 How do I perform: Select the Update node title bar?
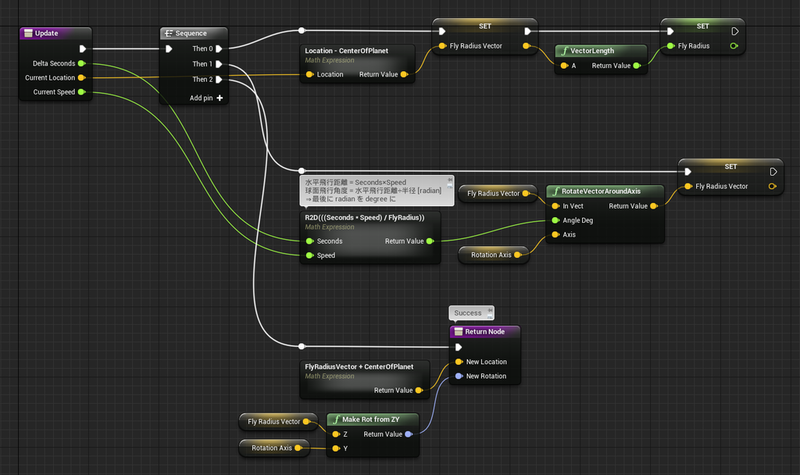[x=56, y=33]
